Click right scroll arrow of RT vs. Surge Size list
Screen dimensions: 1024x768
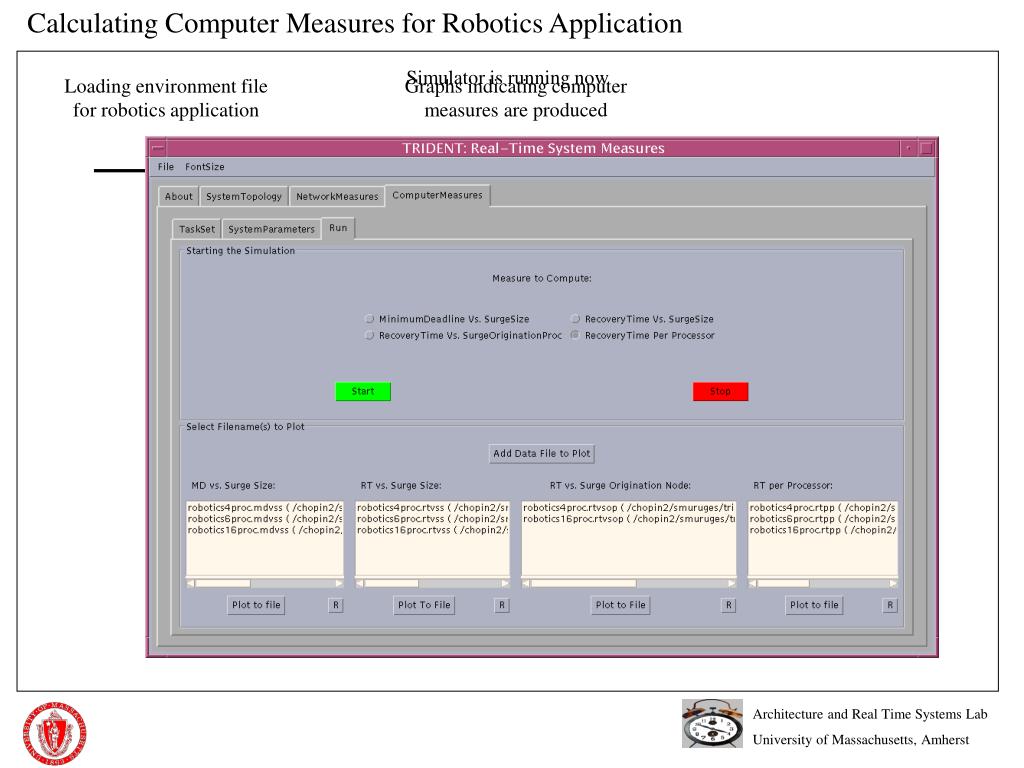[505, 583]
